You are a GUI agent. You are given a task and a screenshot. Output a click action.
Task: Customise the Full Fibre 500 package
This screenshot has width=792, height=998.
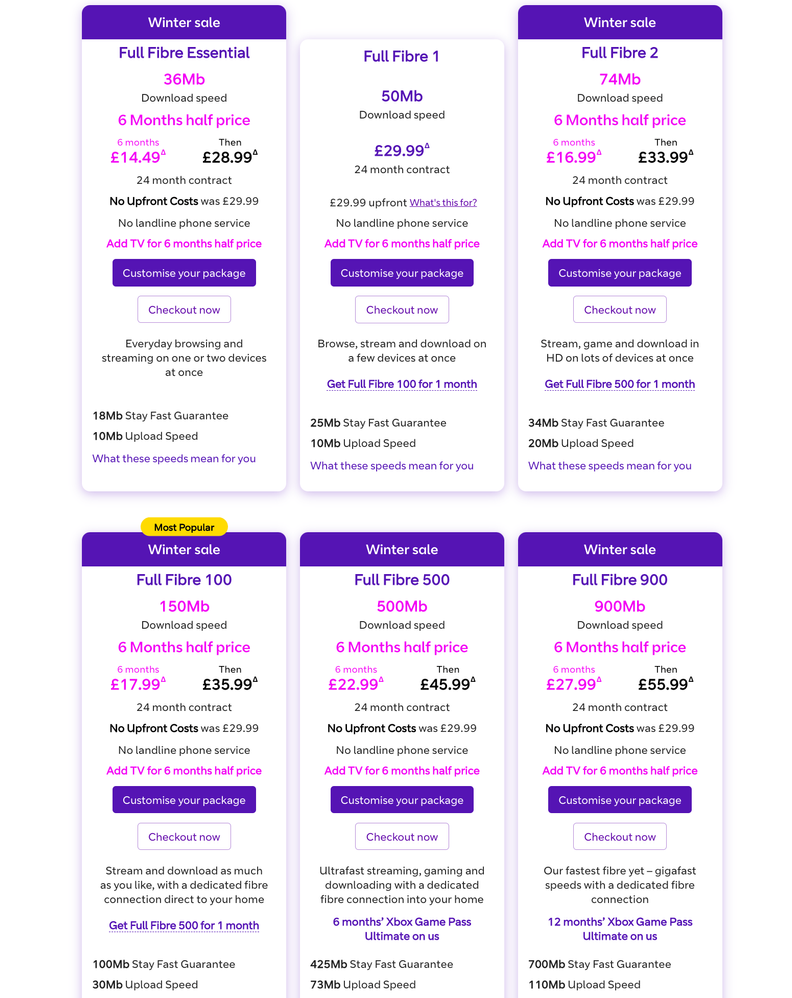tap(402, 800)
